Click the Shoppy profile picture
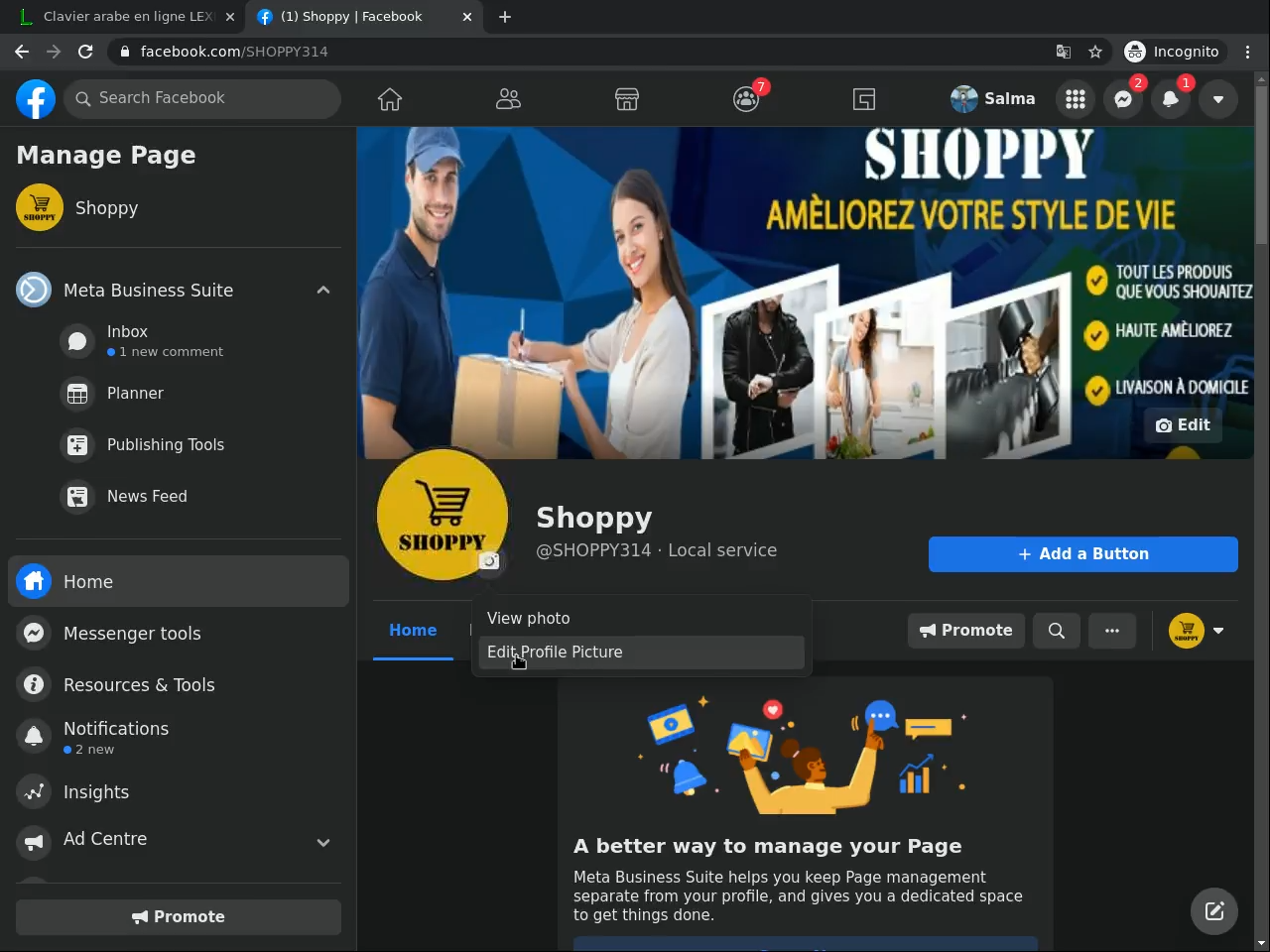This screenshot has width=1270, height=952. 442,514
